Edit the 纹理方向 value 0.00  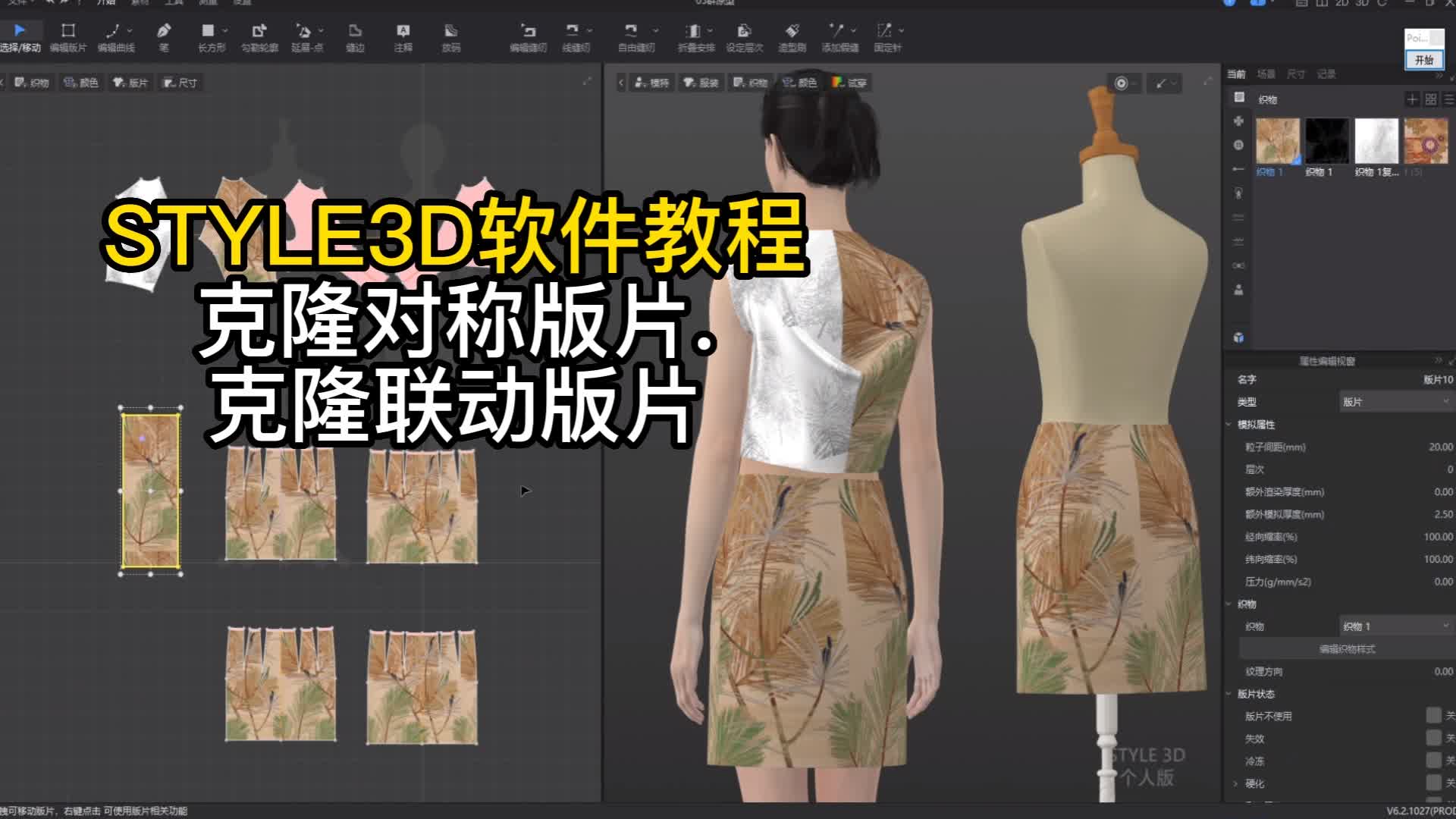(1443, 671)
